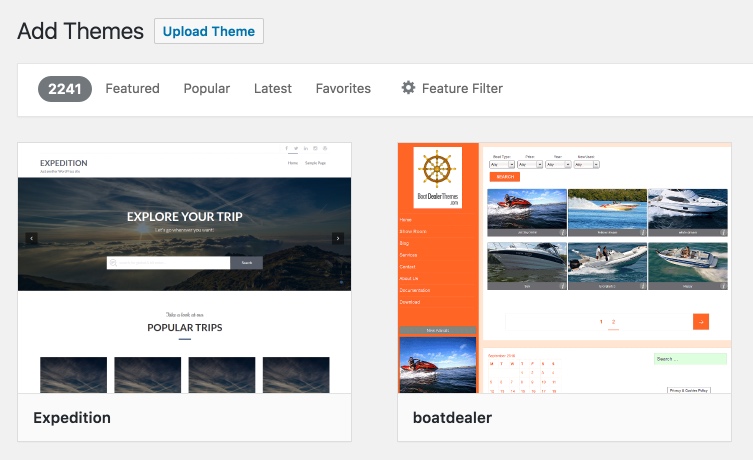This screenshot has height=460, width=753.
Task: Open the Expedition theme name label
Action: 72,417
